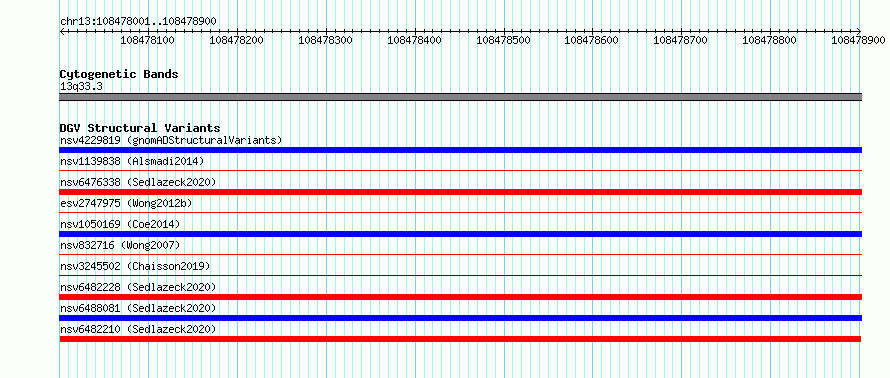Click the 13q33.3 band label
The width and height of the screenshot is (890, 378).
click(x=81, y=87)
